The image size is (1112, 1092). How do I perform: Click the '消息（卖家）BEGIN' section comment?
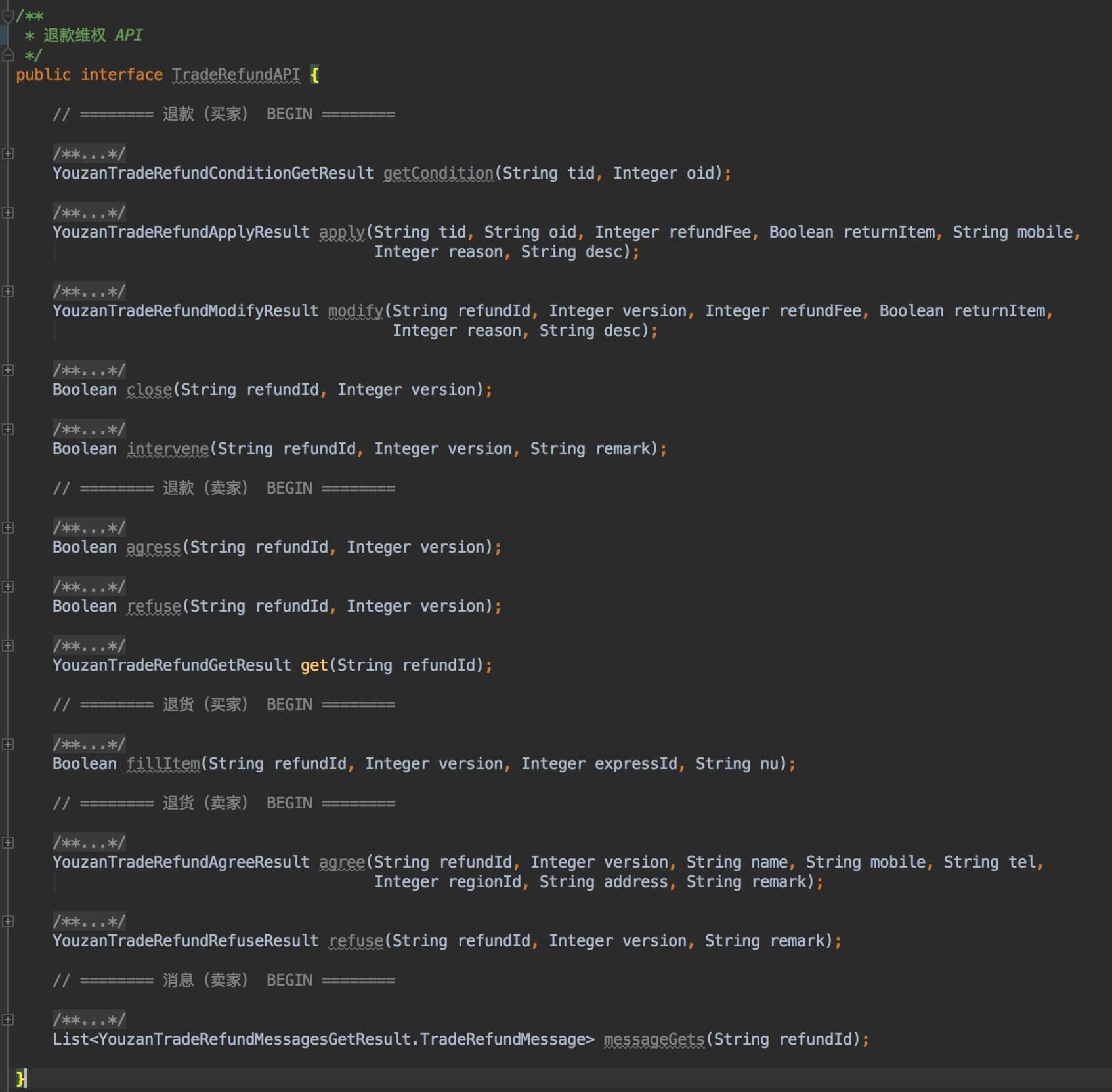(x=224, y=980)
